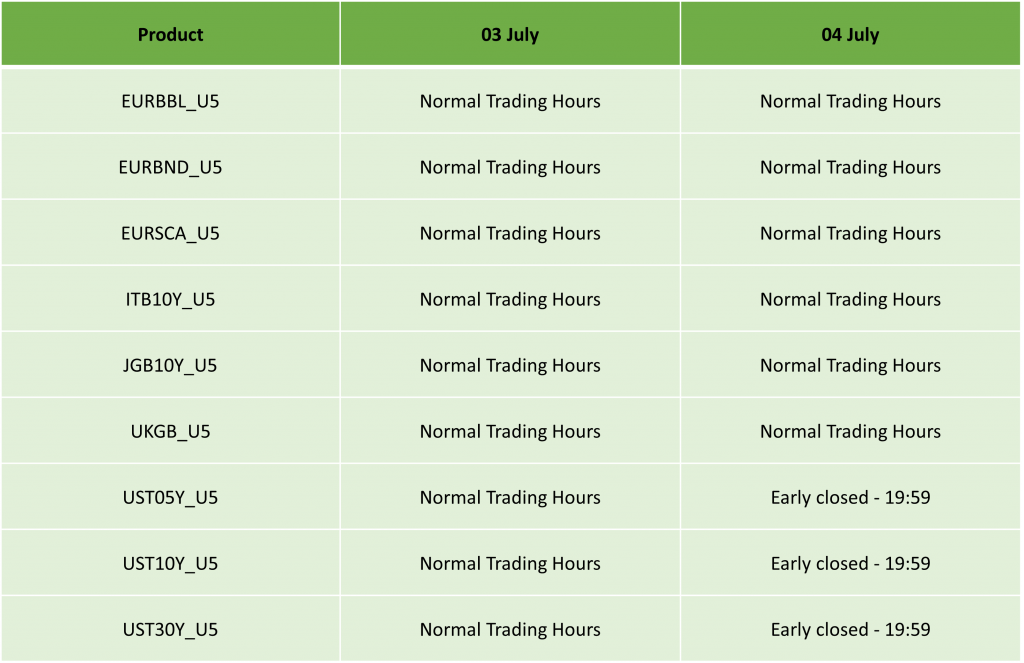Viewport: 1024px width, 663px height.
Task: Select EURBBL_U5 03 July trading hours cell
Action: (510, 101)
